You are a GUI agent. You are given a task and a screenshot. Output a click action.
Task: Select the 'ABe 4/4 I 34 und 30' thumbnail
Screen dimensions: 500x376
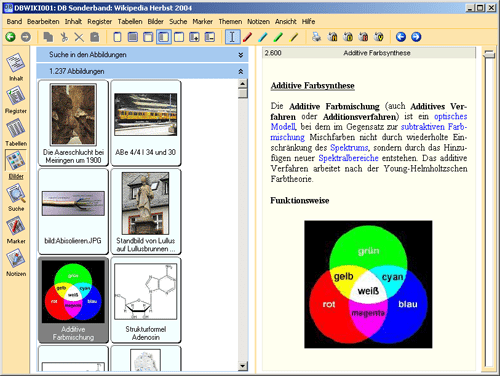[x=146, y=123]
